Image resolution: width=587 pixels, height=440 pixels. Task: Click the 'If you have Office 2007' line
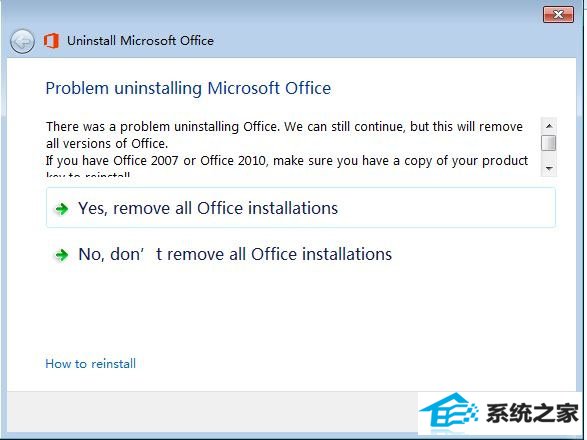tap(287, 161)
